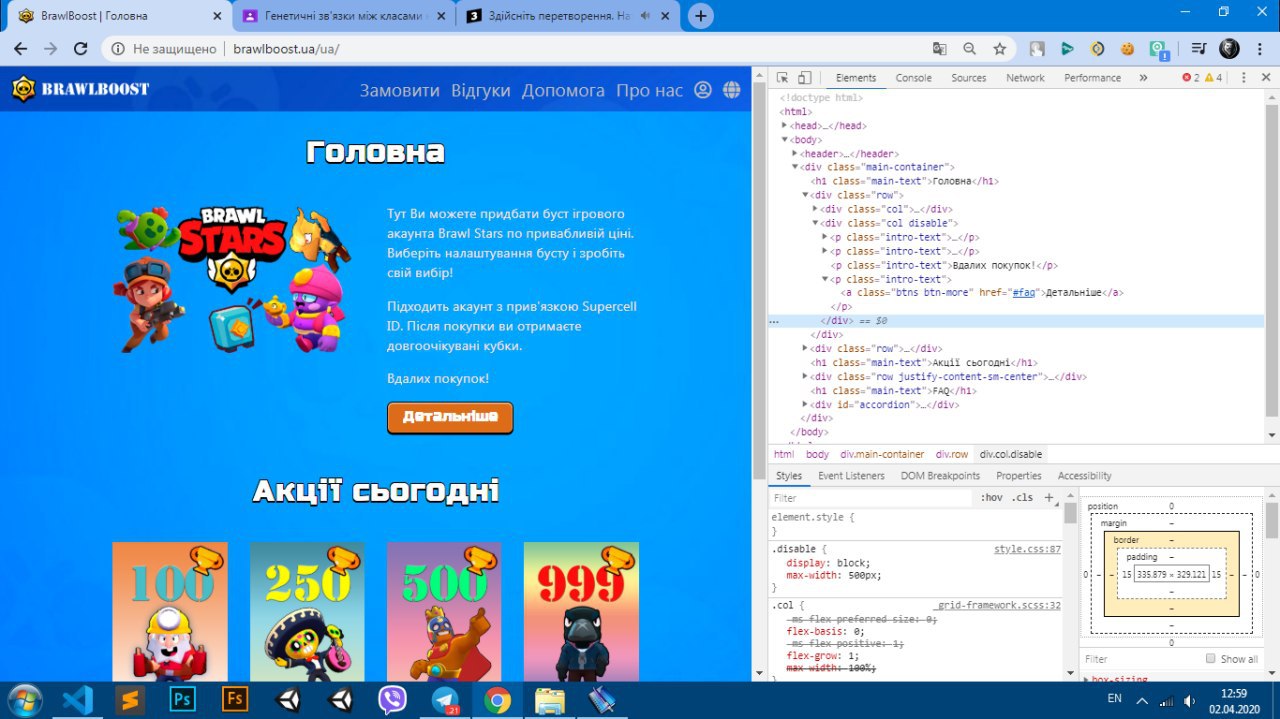
Task: Open the media control playlist icon
Action: (x=1198, y=48)
